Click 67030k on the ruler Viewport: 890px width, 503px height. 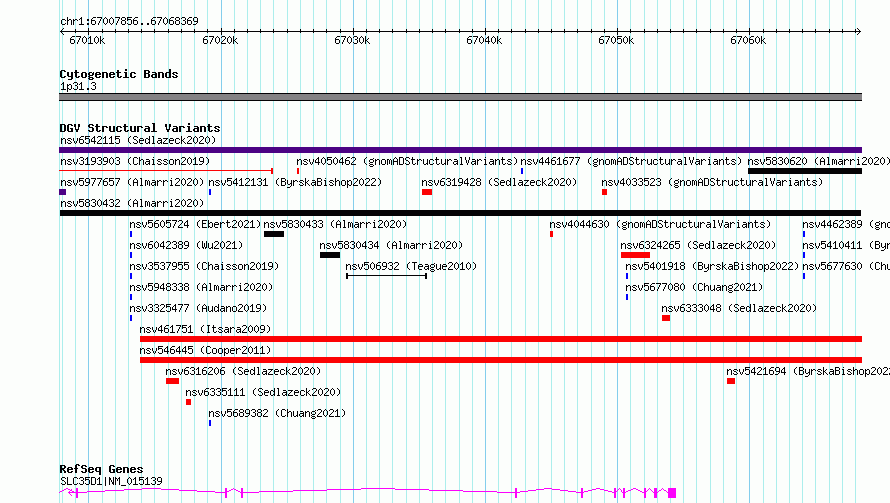[x=352, y=40]
